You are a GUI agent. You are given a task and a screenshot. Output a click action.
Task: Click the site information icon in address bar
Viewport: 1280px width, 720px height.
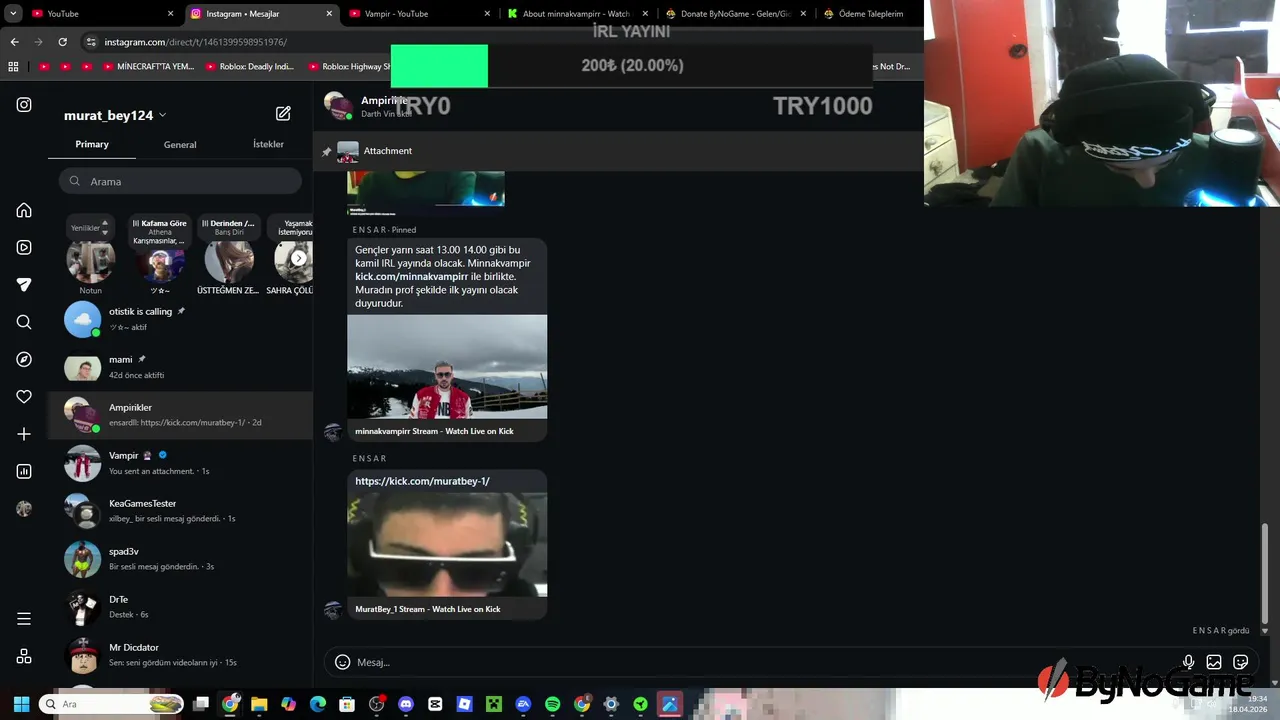pyautogui.click(x=91, y=42)
